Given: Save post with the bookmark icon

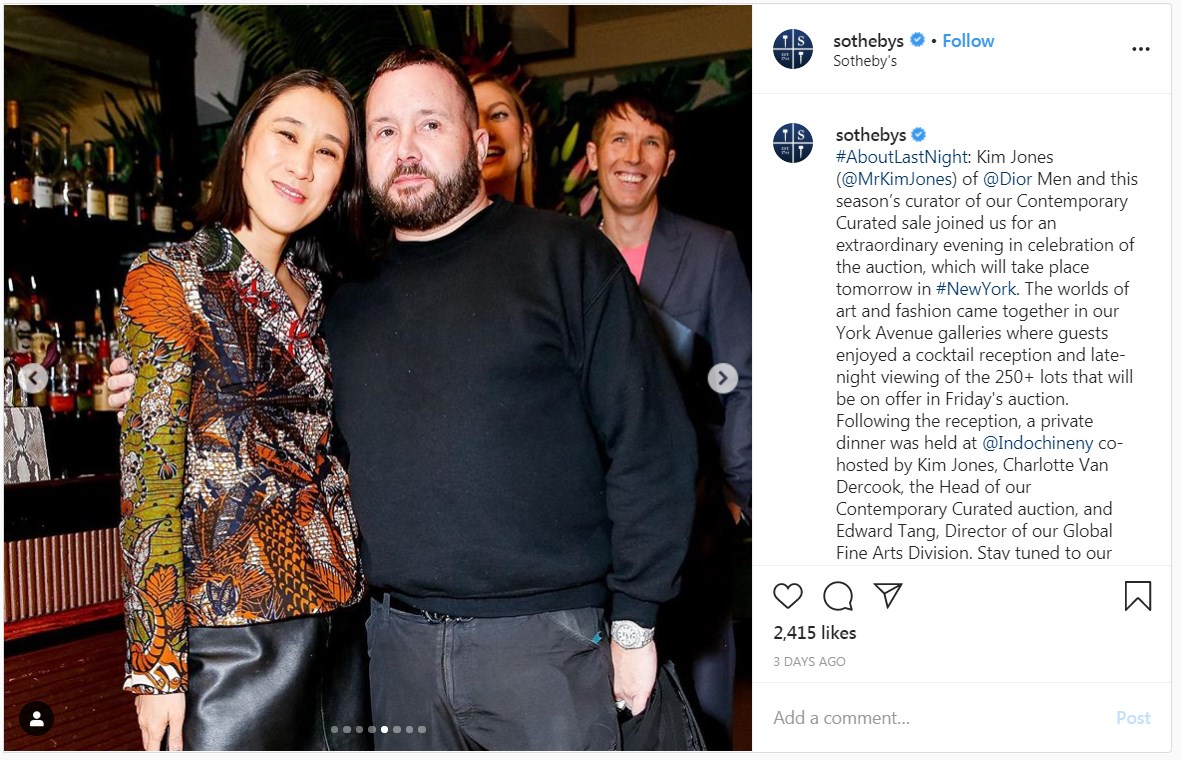Looking at the screenshot, I should 1138,596.
